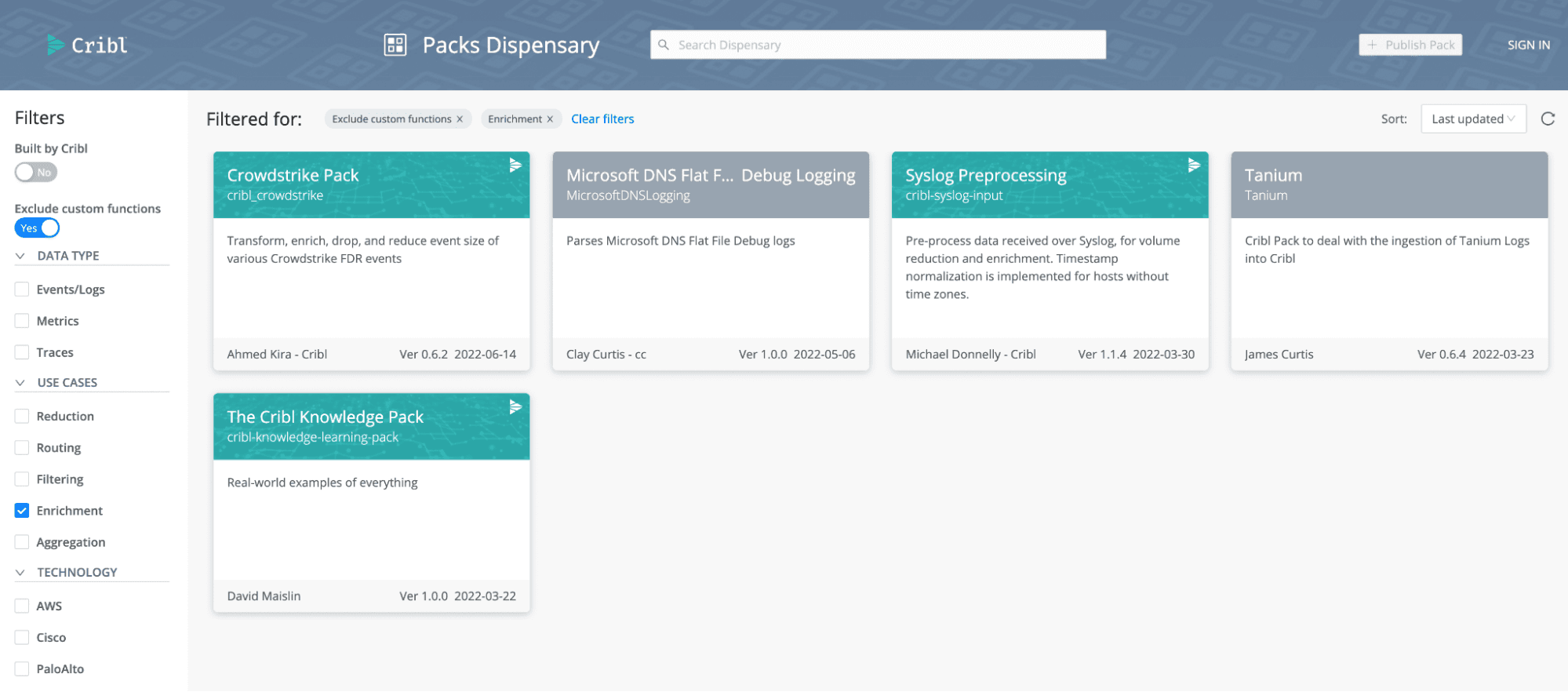Check the Events/Logs checkbox

[22, 290]
